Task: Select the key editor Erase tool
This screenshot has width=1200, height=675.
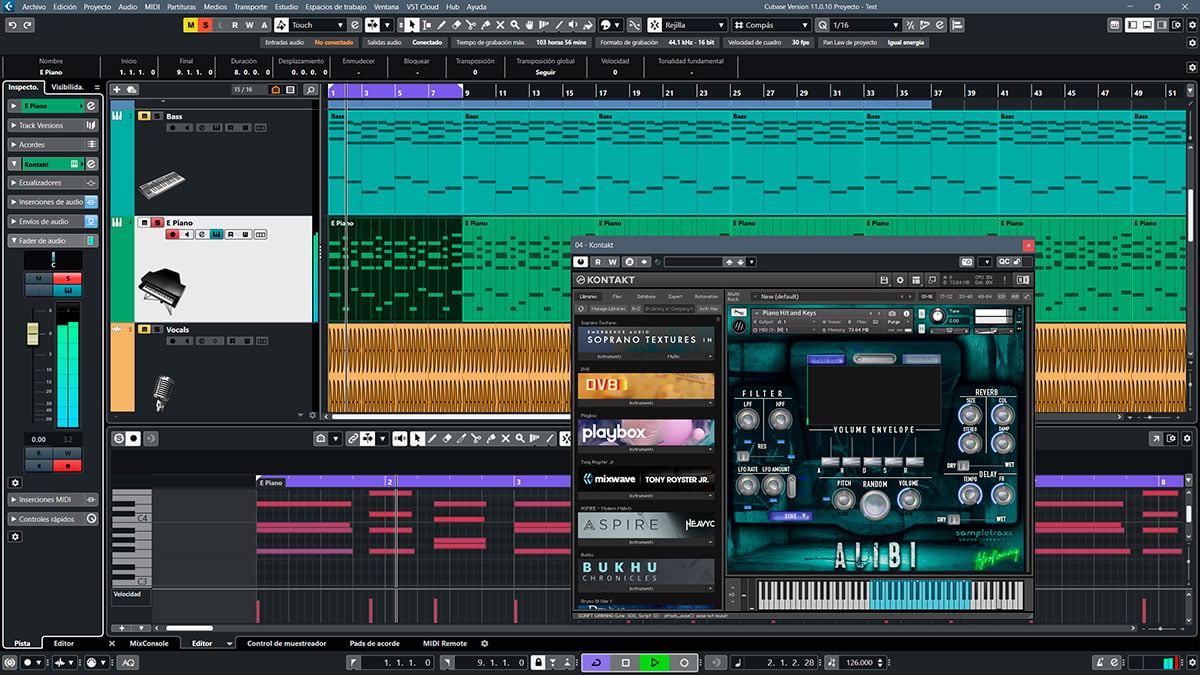Action: click(448, 438)
